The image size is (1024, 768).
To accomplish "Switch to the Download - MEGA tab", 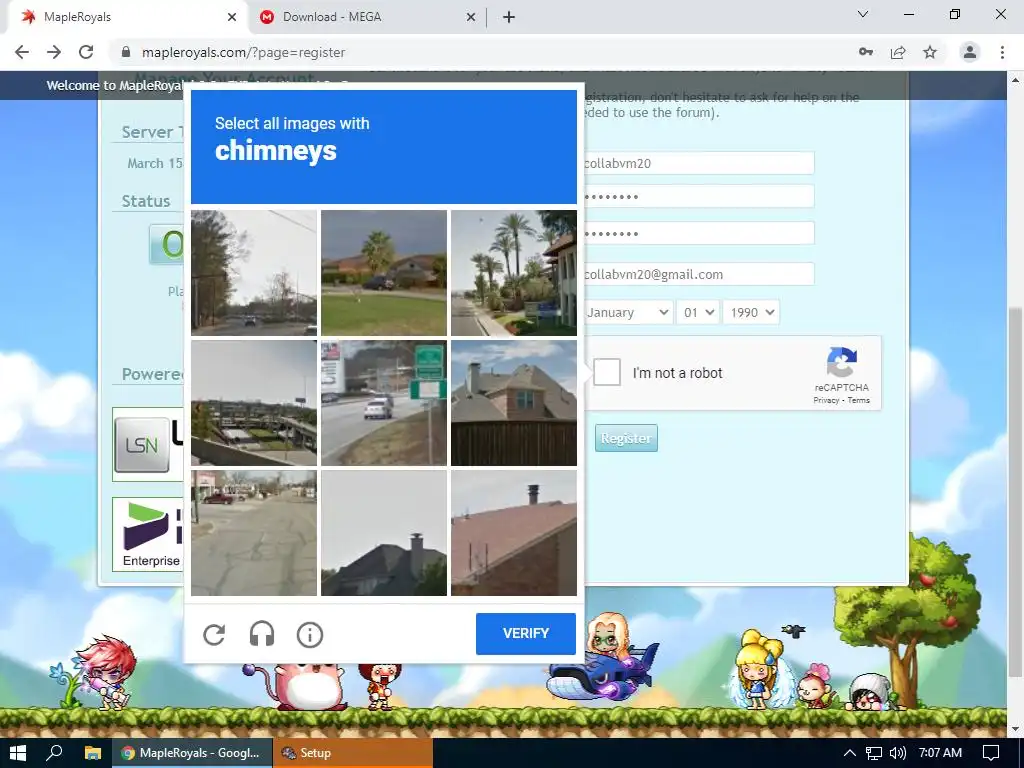I will click(367, 17).
